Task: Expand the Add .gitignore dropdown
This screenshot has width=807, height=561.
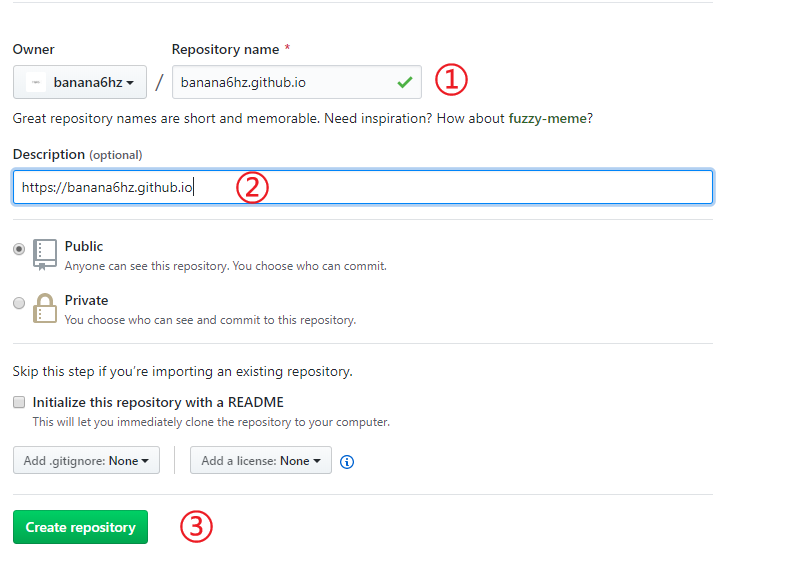Action: pos(86,460)
